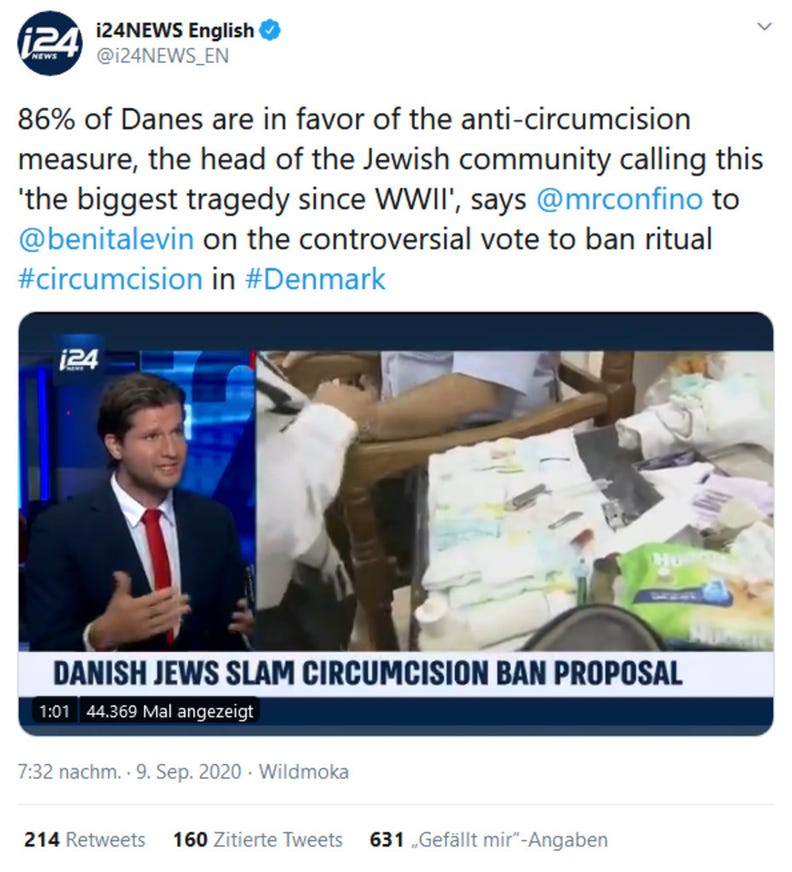Open the tweet timestamp 7:32 nachm.
The width and height of the screenshot is (792, 872).
(x=70, y=772)
